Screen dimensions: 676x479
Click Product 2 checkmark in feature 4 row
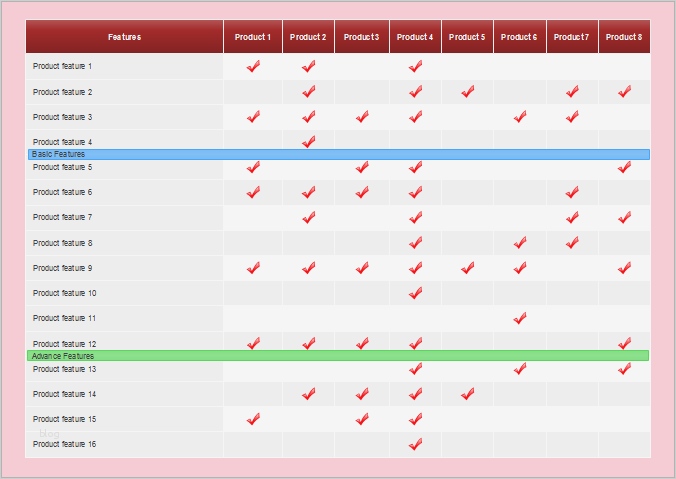[x=308, y=141]
